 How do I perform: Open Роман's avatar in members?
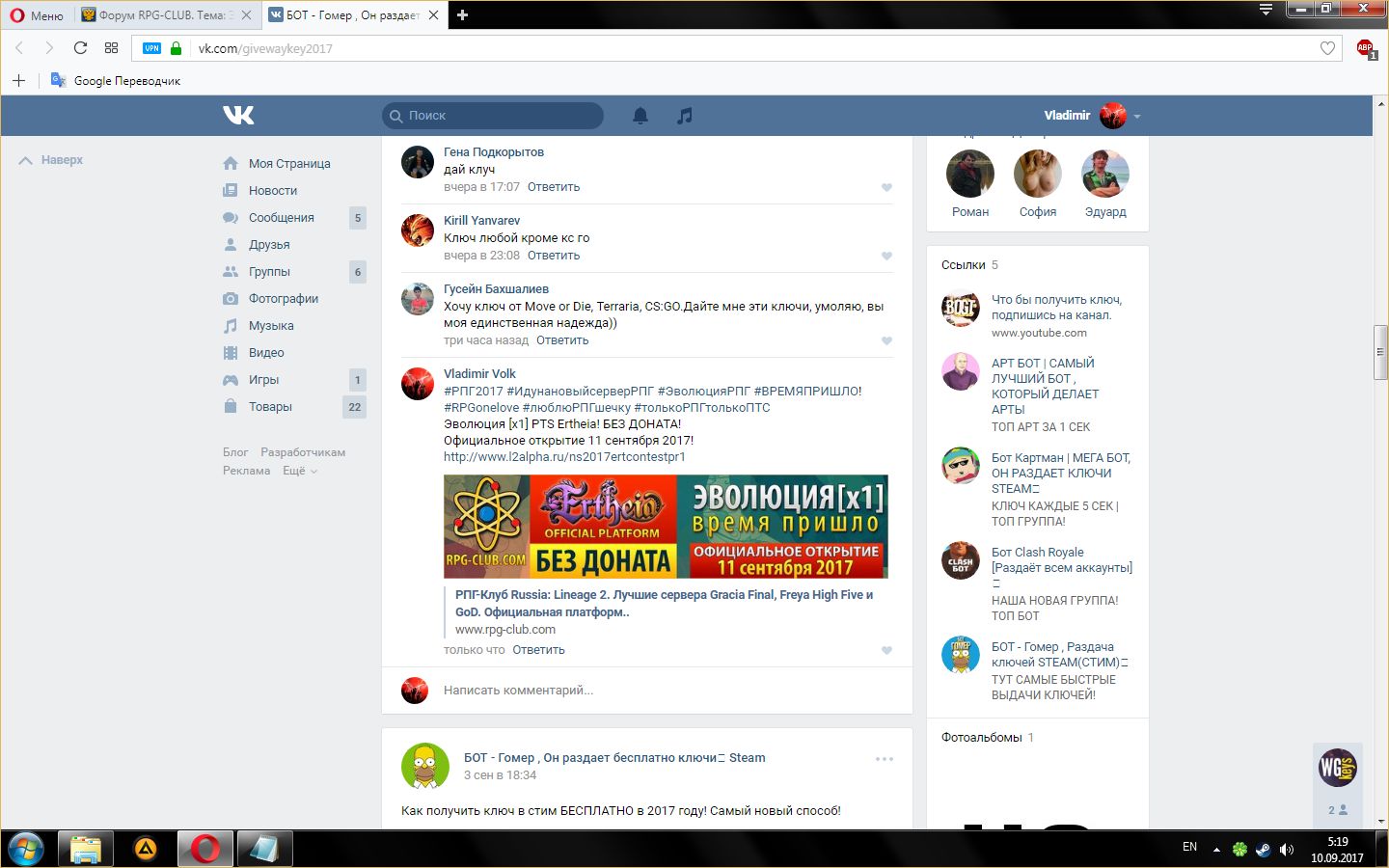tap(970, 174)
